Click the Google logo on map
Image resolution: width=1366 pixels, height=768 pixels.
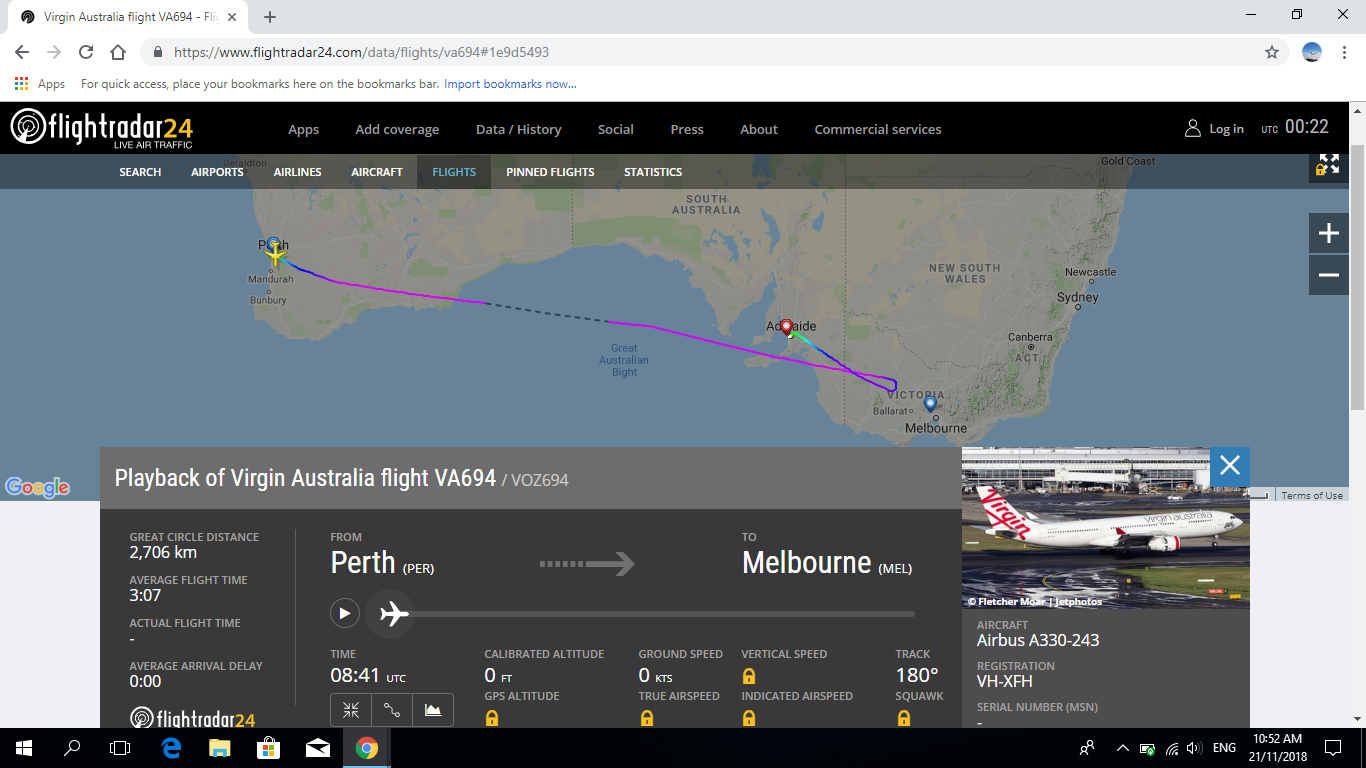point(38,487)
